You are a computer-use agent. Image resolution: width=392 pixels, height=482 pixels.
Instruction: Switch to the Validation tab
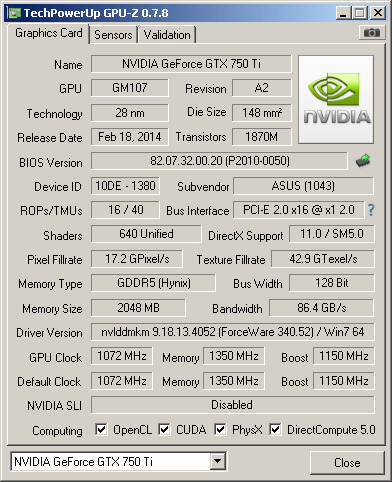pos(167,35)
